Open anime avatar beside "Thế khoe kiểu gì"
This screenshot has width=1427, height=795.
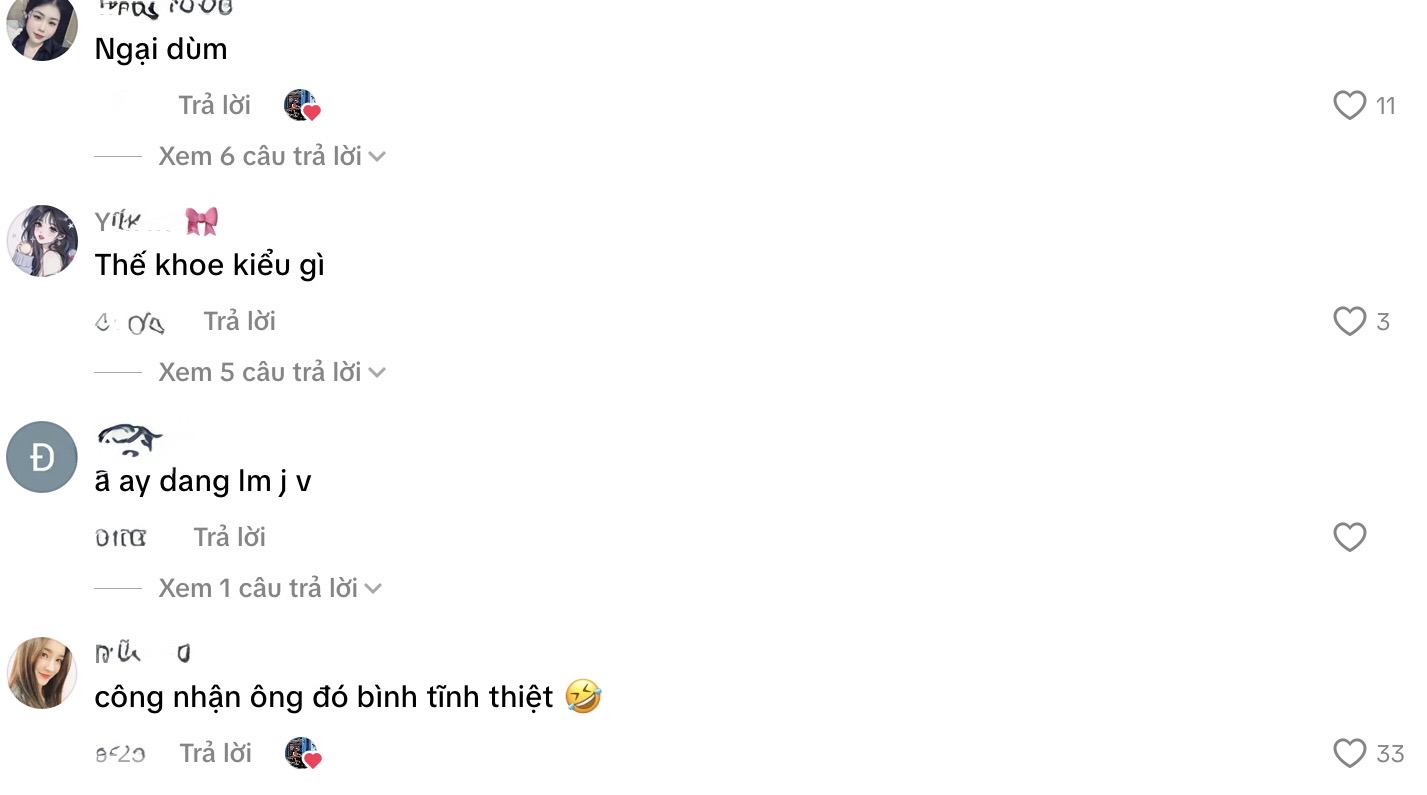(x=42, y=241)
